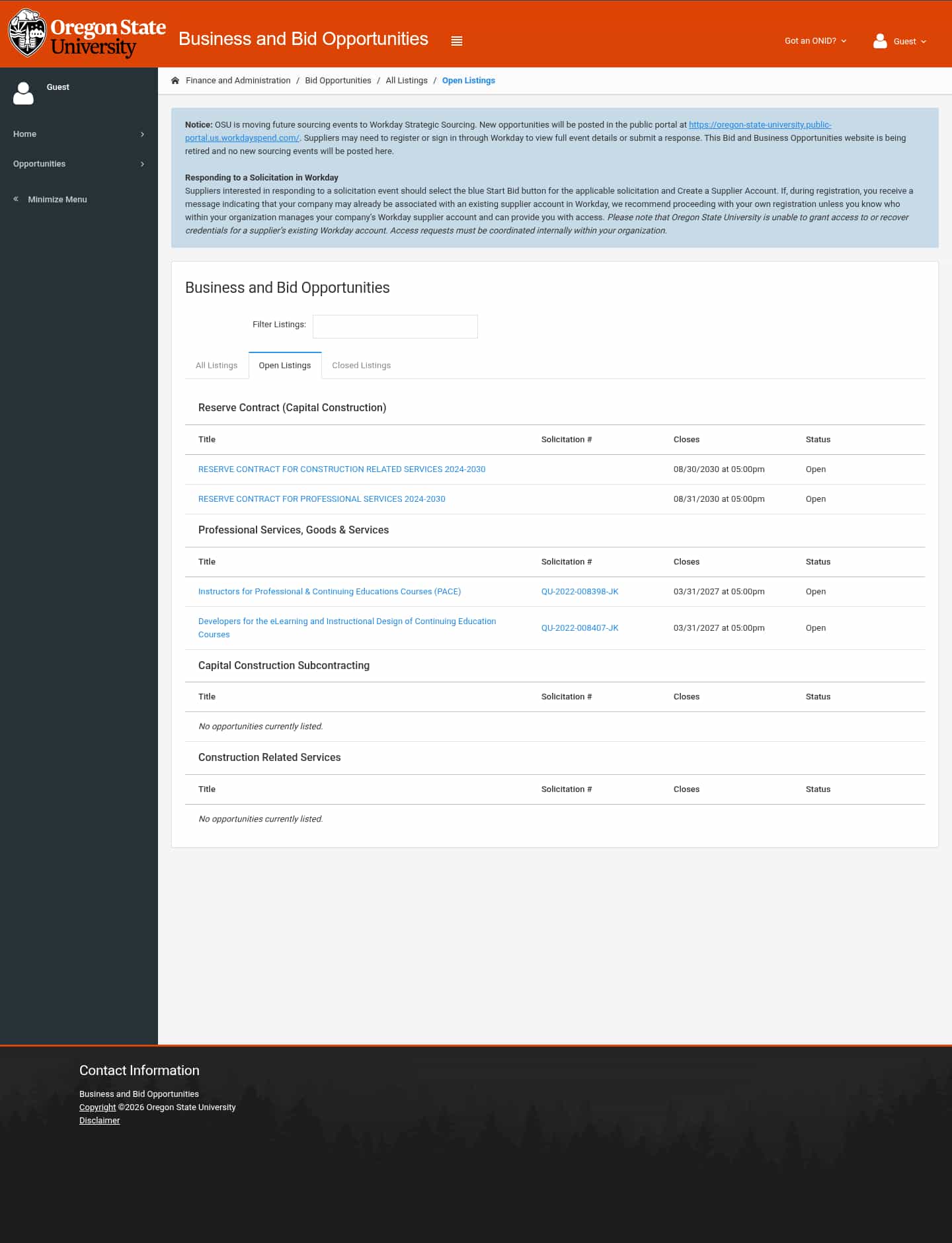Select Opportunities in the sidebar
This screenshot has width=952, height=1243.
[39, 164]
